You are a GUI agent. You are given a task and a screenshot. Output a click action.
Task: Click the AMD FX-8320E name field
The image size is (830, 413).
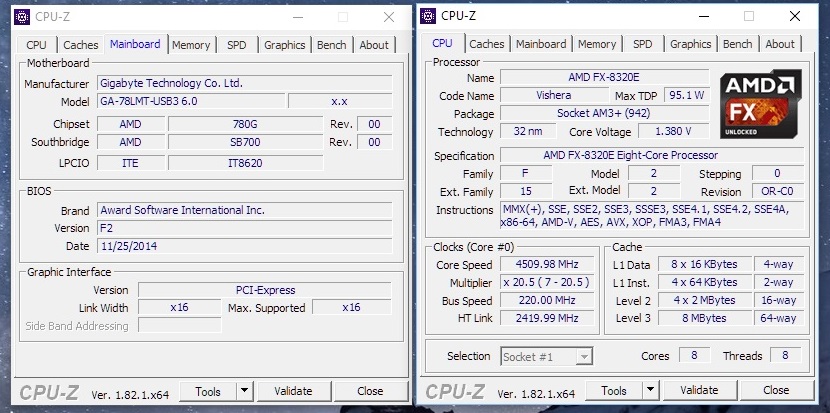[x=604, y=77]
